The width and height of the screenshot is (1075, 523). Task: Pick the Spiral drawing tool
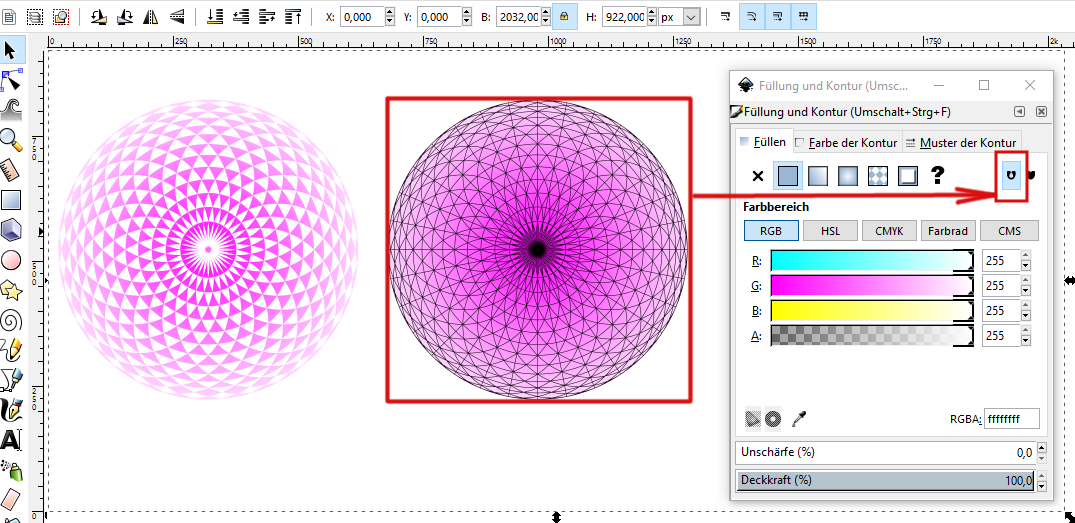[x=11, y=320]
